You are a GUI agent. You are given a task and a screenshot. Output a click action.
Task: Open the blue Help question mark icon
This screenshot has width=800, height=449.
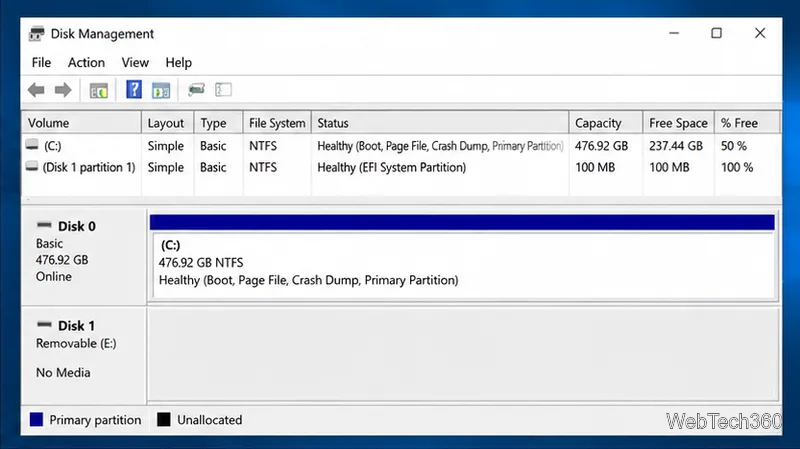click(x=134, y=90)
